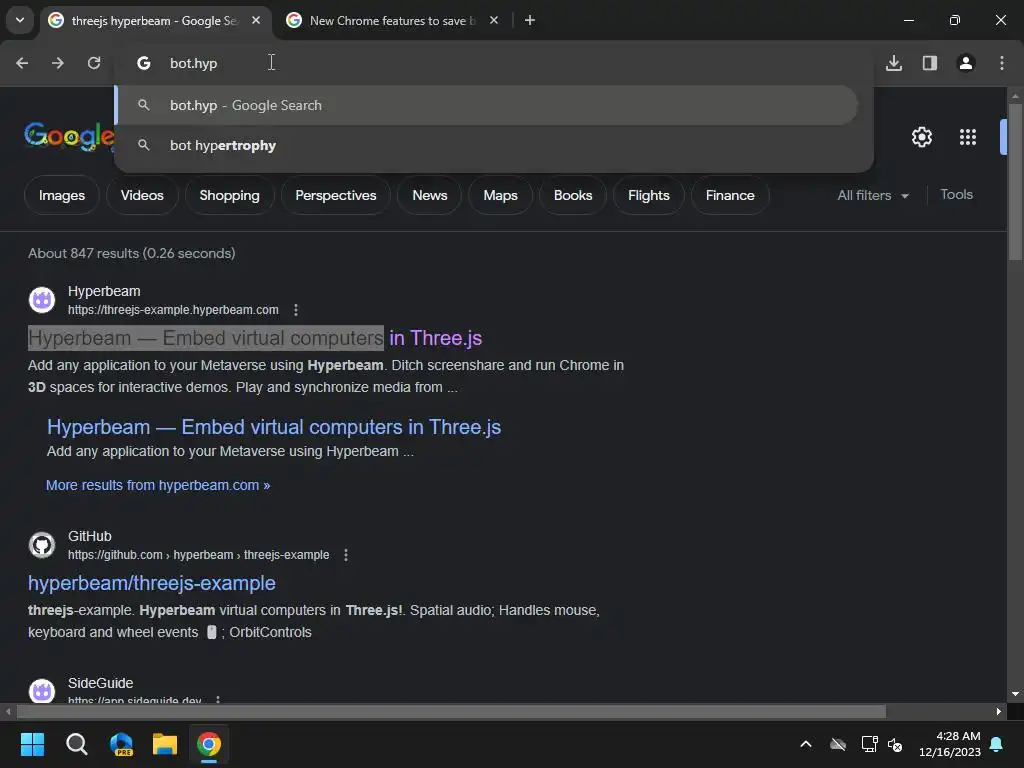Screen dimensions: 1024x768
Task: Show hidden system tray icons
Action: tap(806, 744)
